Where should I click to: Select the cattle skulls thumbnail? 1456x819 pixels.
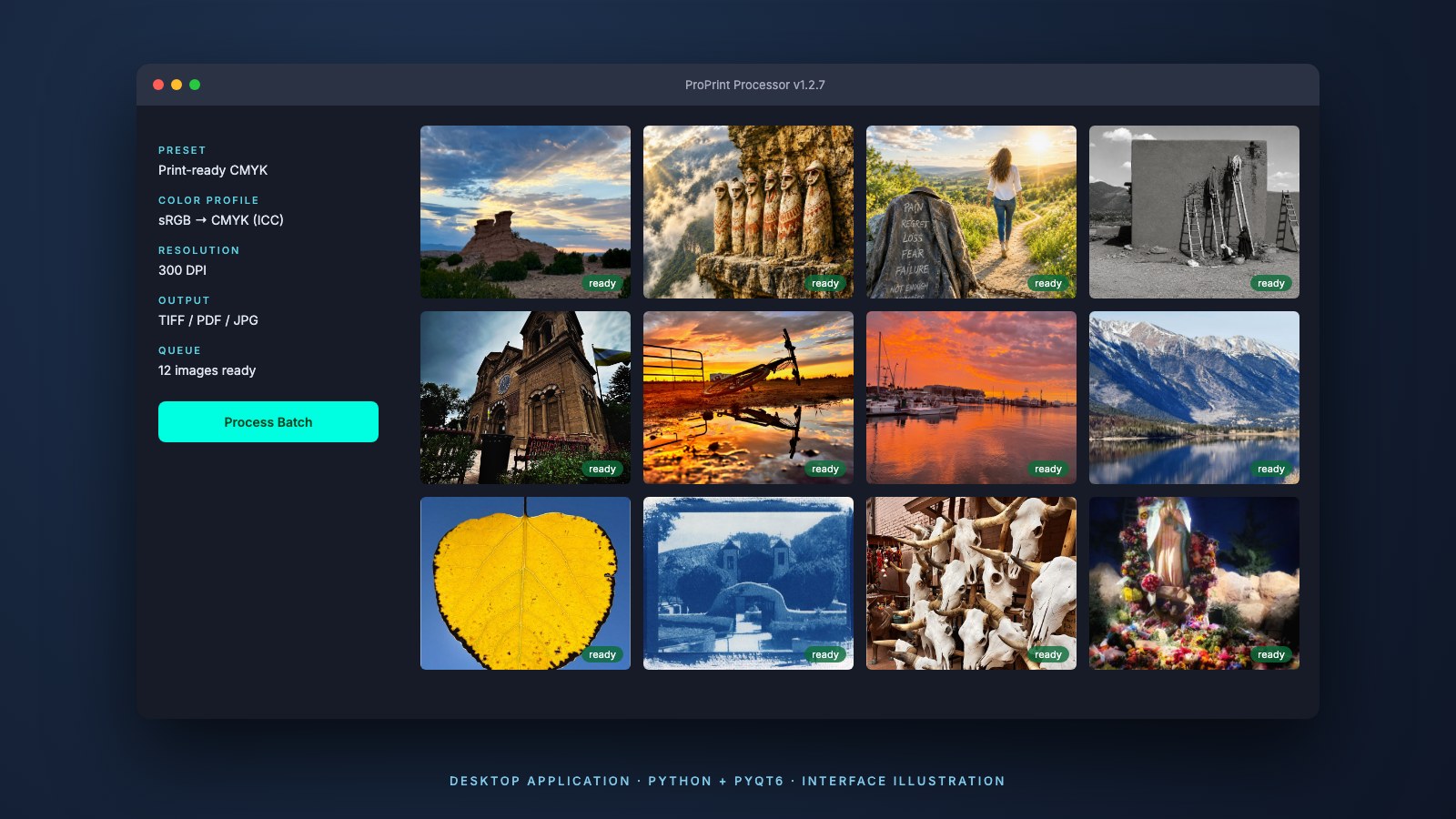pyautogui.click(x=971, y=583)
